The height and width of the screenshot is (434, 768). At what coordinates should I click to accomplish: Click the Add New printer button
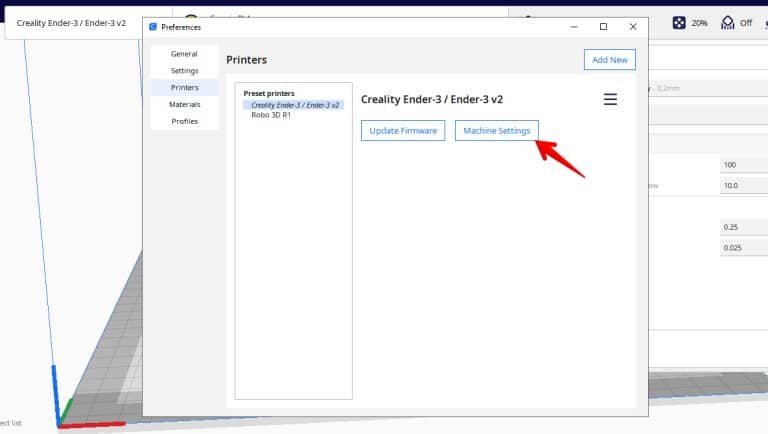click(x=610, y=60)
